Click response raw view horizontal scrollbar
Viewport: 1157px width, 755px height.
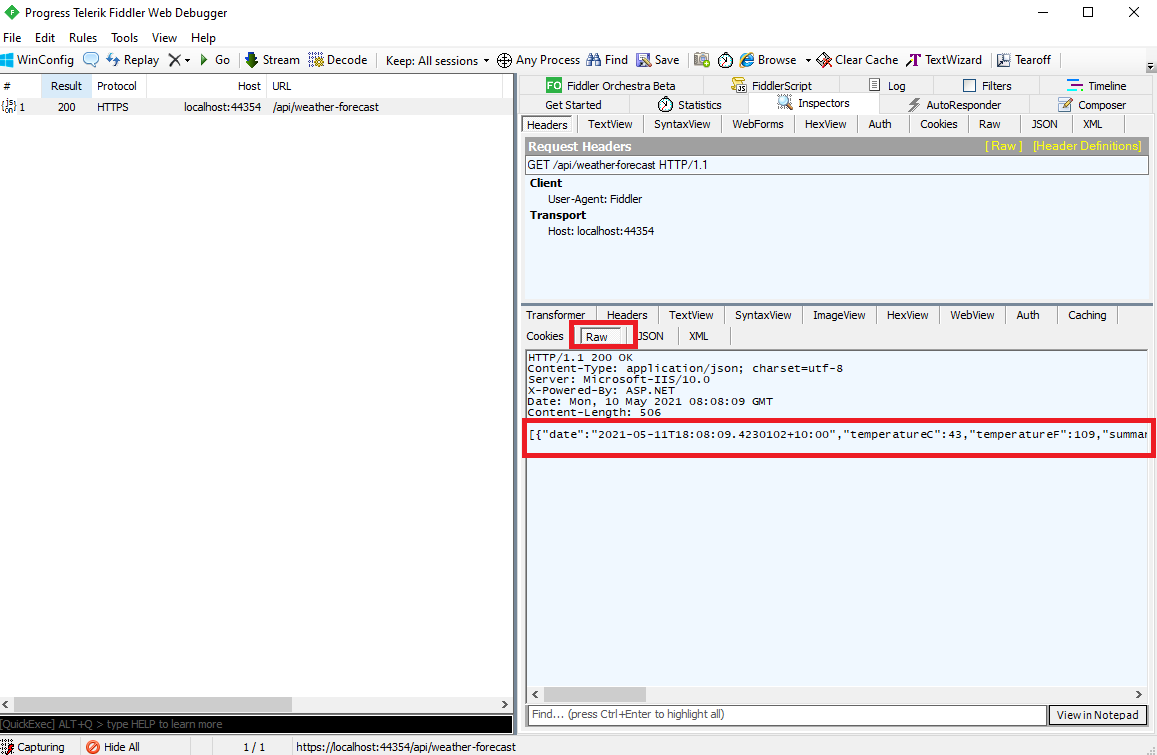click(595, 694)
